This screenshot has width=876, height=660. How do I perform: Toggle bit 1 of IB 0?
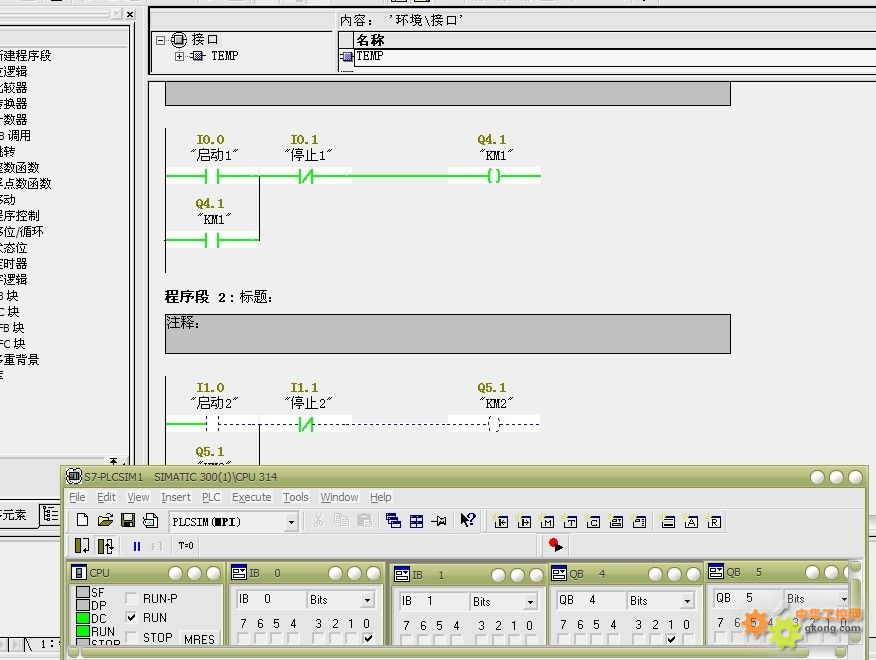click(351, 638)
